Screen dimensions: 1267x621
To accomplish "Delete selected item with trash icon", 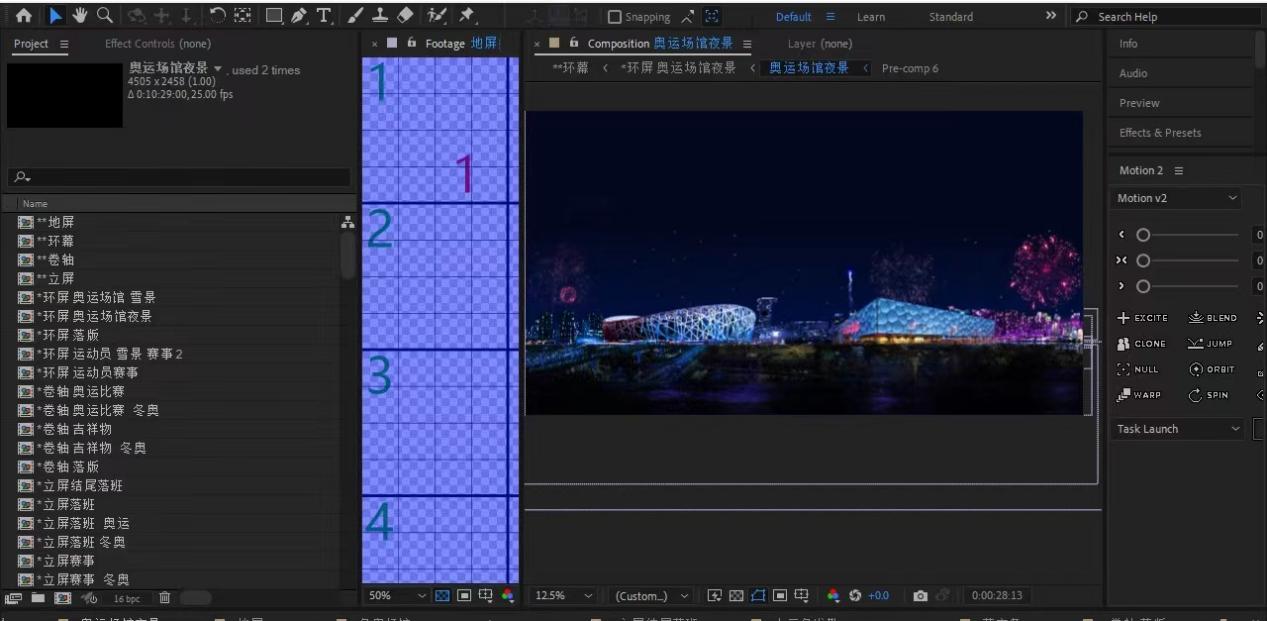I will coord(165,597).
